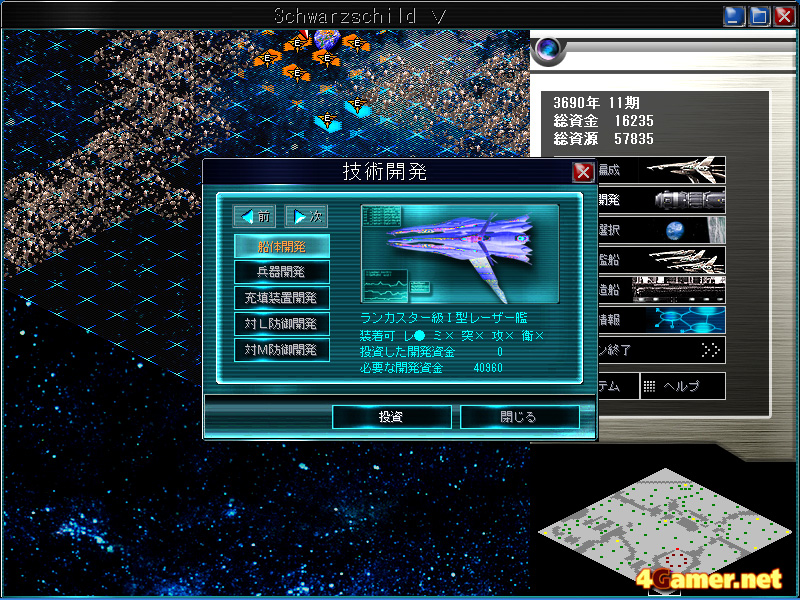The image size is (800, 600).
Task: Click the 3690年 11期 date text
Action: 596,103
